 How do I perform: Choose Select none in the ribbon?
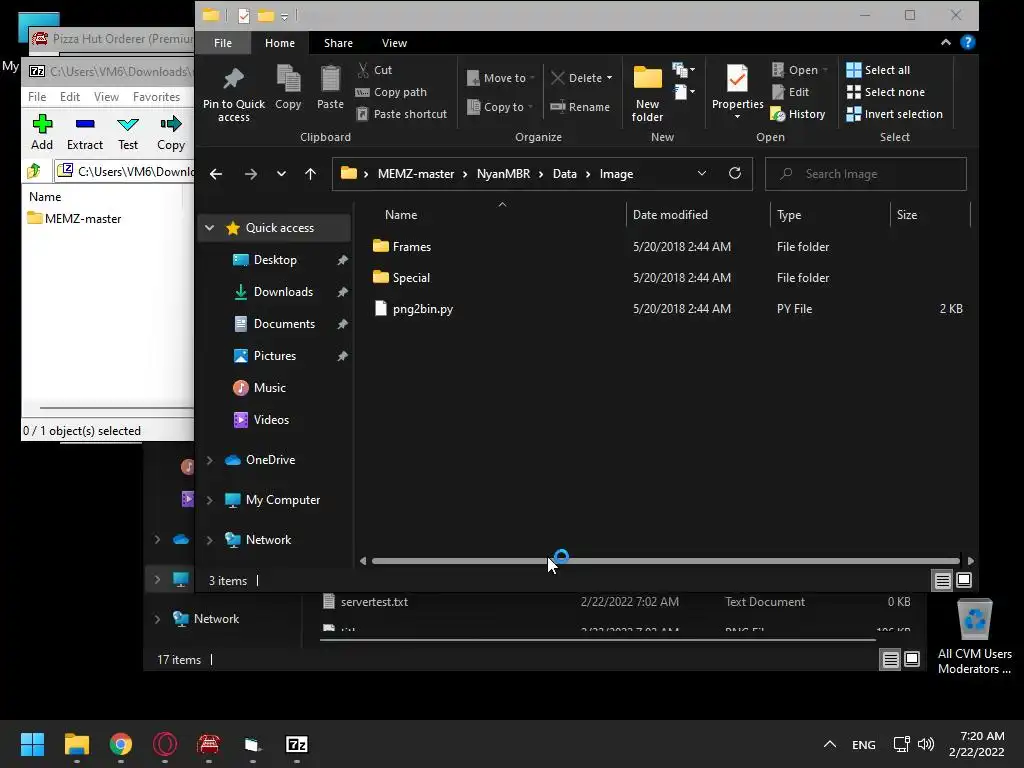tap(886, 92)
